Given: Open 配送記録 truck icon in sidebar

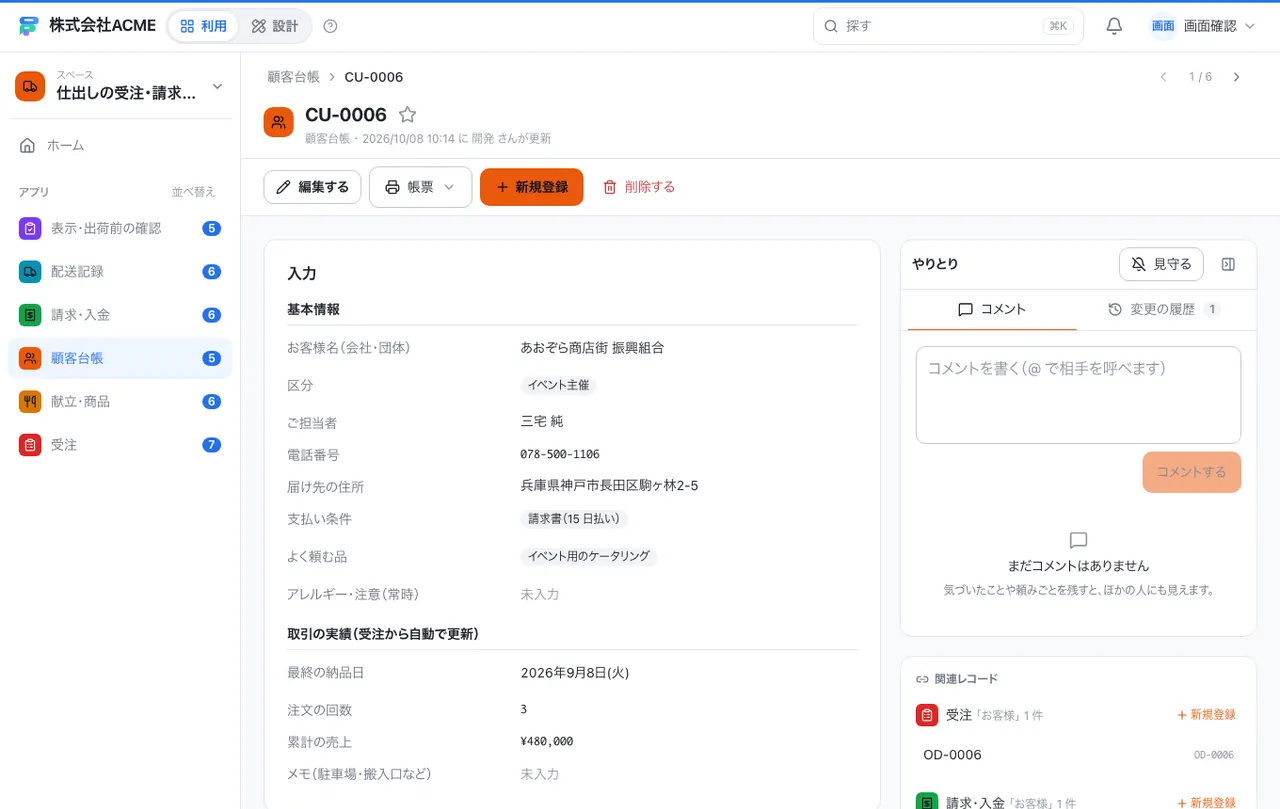Looking at the screenshot, I should [x=30, y=271].
